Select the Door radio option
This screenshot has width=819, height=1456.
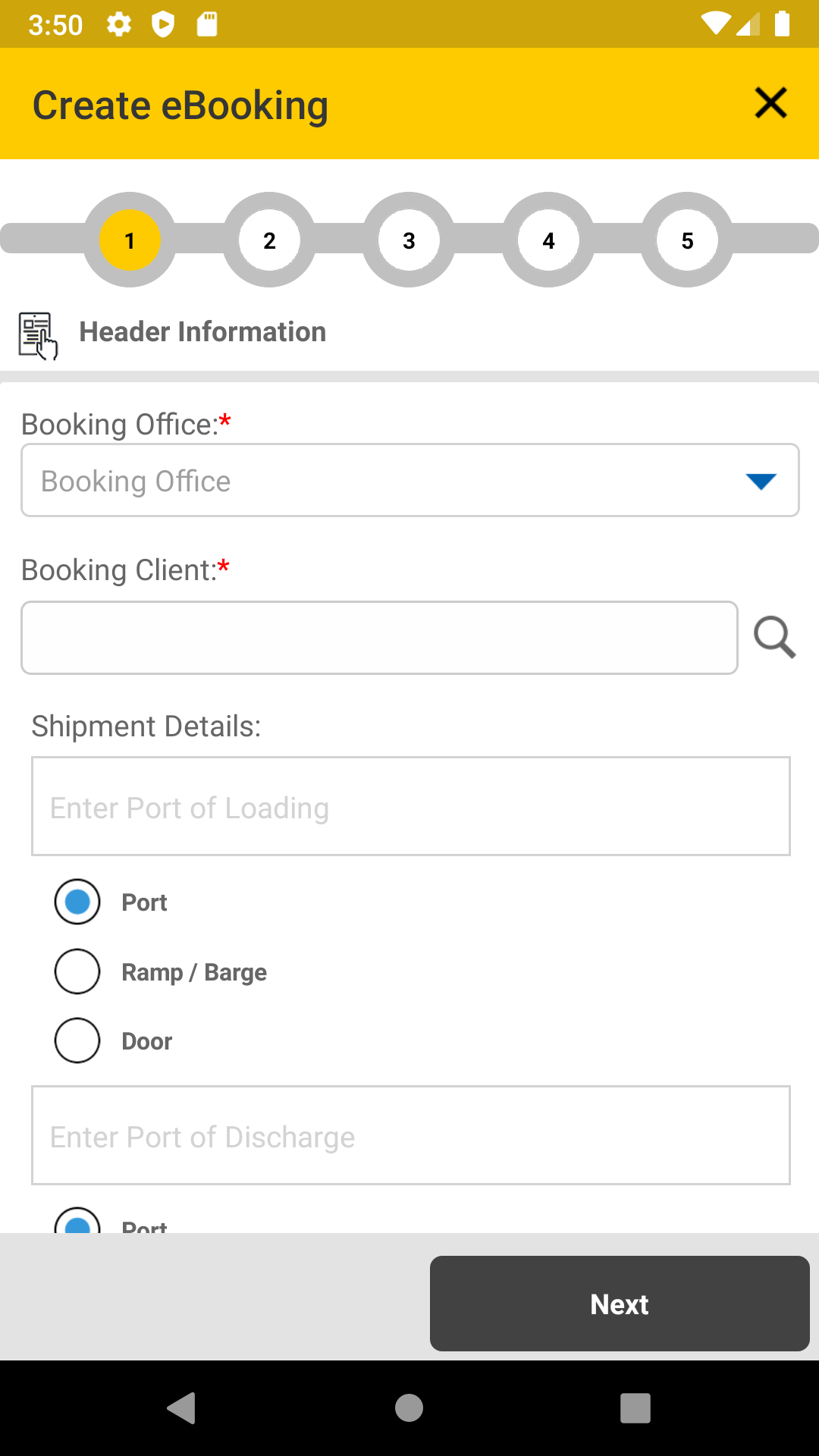(77, 1040)
